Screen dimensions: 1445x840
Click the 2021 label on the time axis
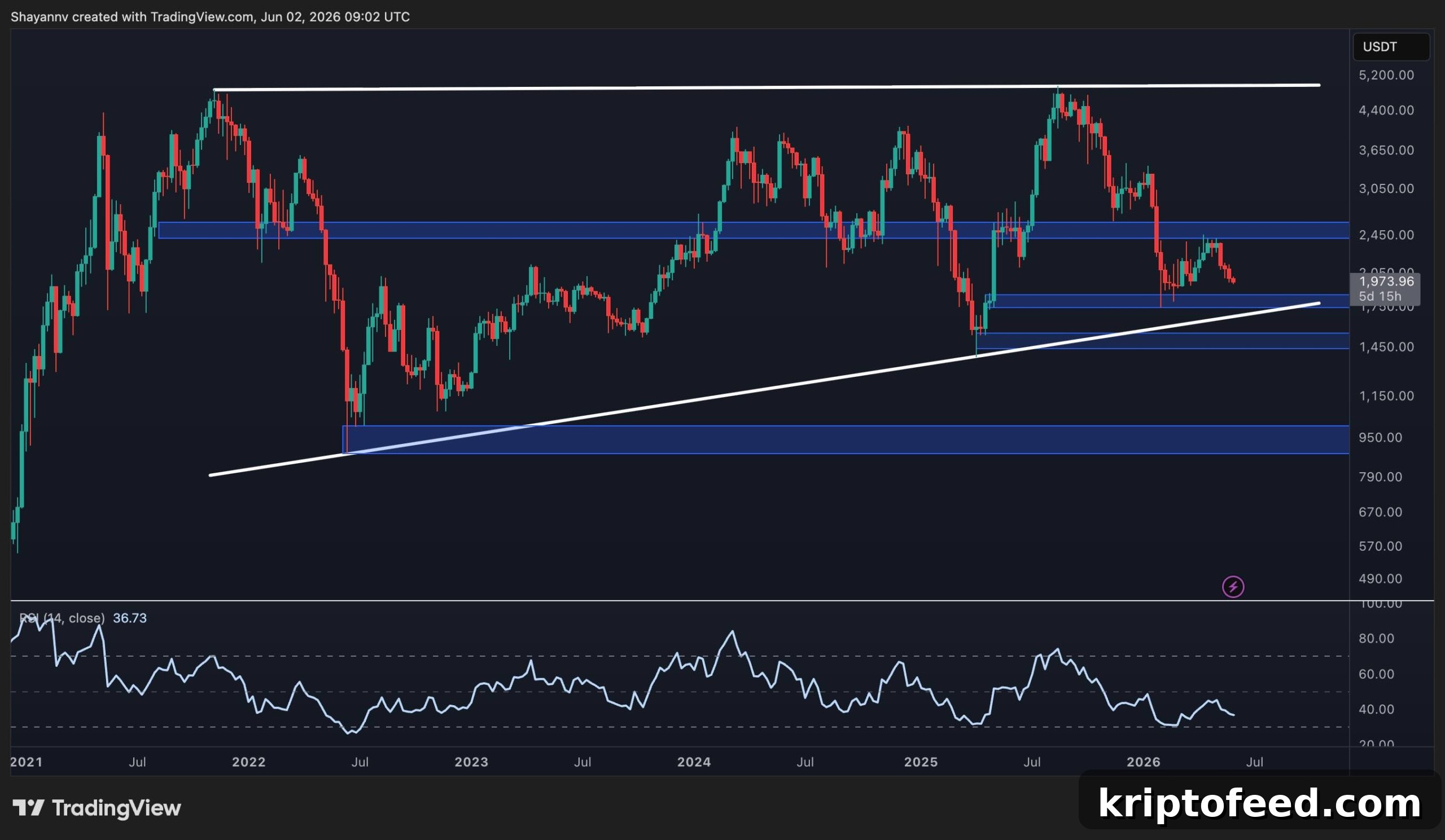click(x=27, y=762)
